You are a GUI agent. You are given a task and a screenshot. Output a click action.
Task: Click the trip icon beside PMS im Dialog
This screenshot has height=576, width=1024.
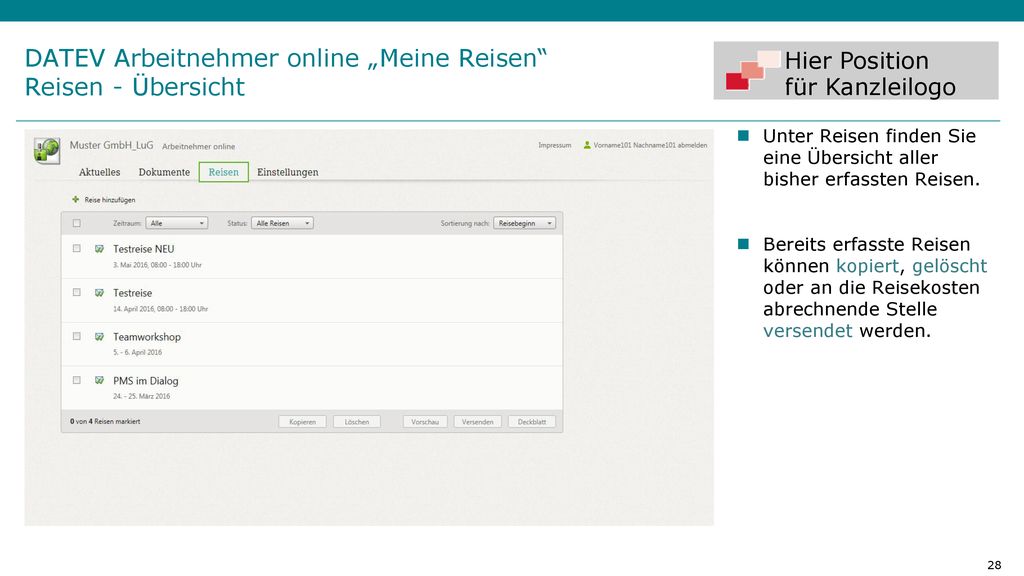click(99, 380)
